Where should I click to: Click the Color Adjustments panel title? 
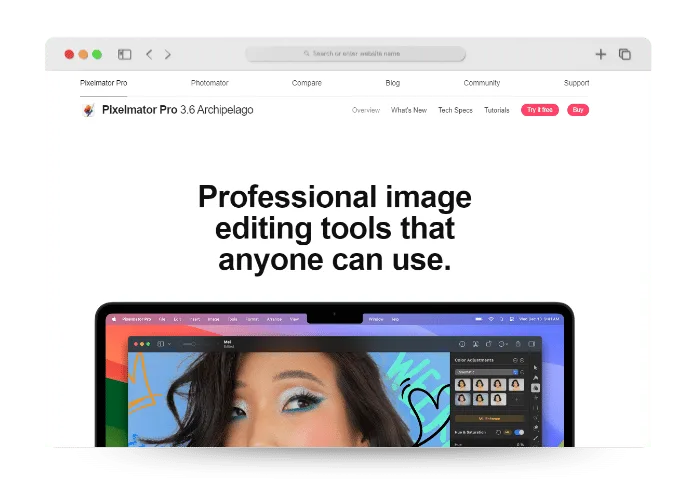474,360
